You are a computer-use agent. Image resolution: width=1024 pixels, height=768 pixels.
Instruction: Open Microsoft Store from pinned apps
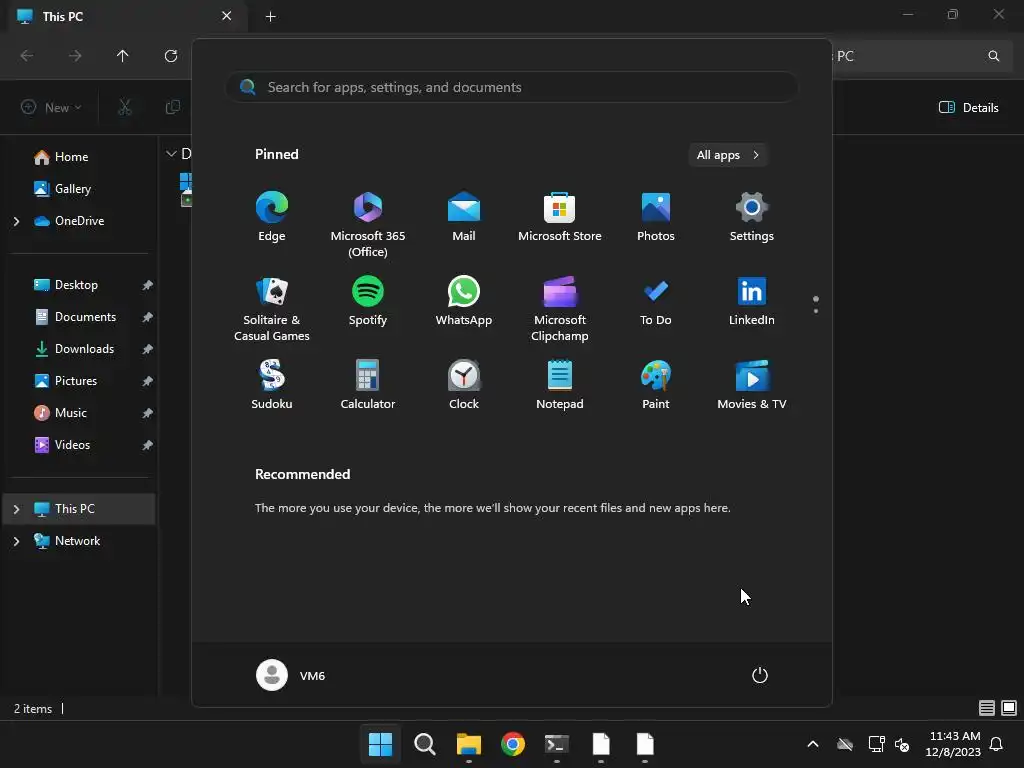point(560,217)
